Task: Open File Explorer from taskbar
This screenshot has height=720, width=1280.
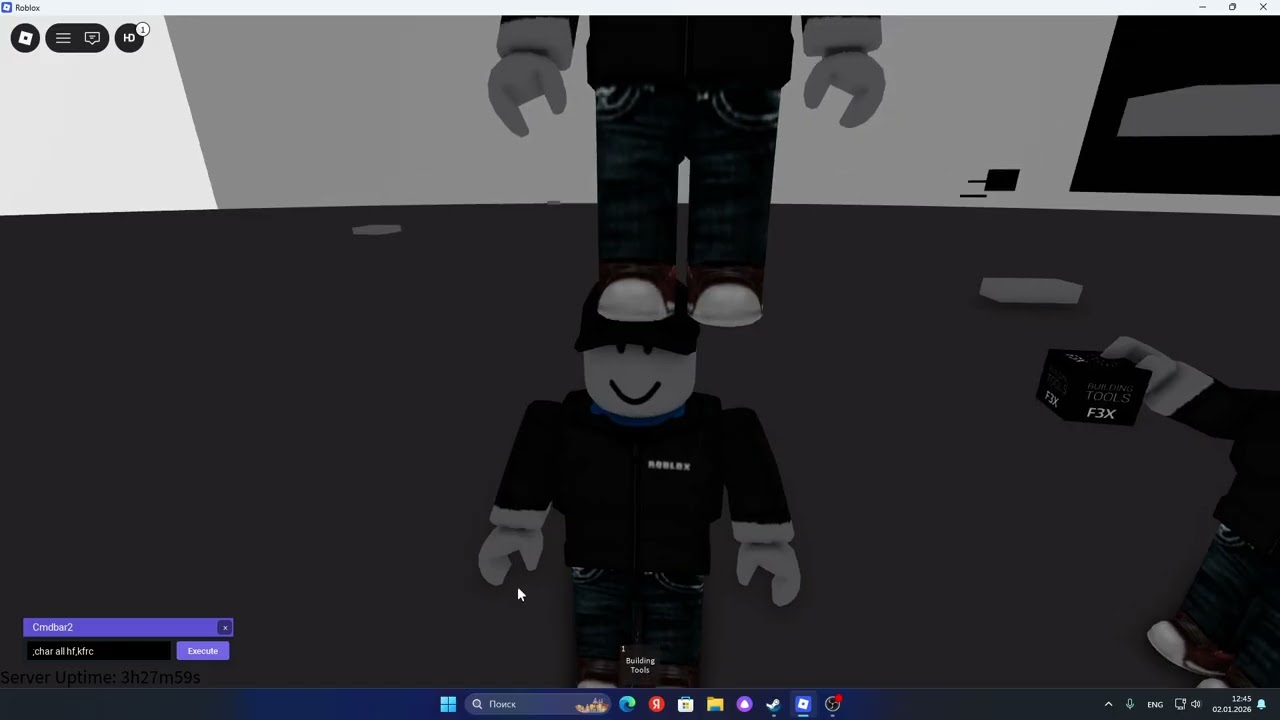Action: [715, 704]
